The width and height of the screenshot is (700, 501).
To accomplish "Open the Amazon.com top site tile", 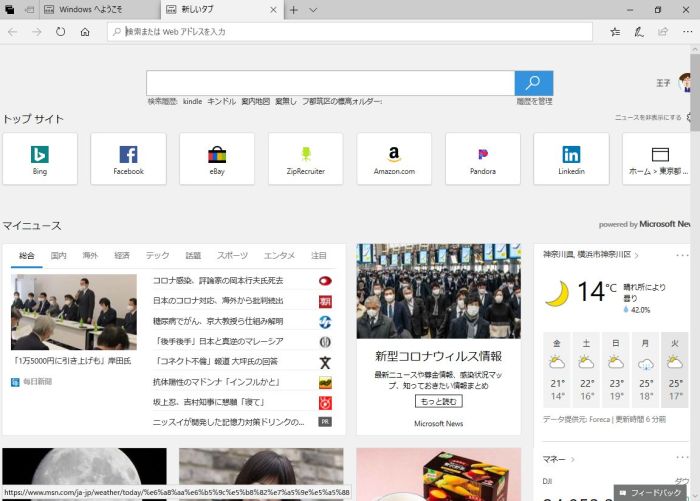I will point(394,159).
